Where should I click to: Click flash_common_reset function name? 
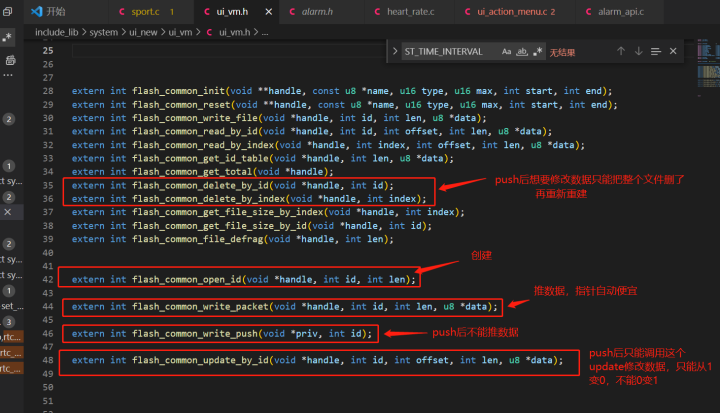(181, 105)
